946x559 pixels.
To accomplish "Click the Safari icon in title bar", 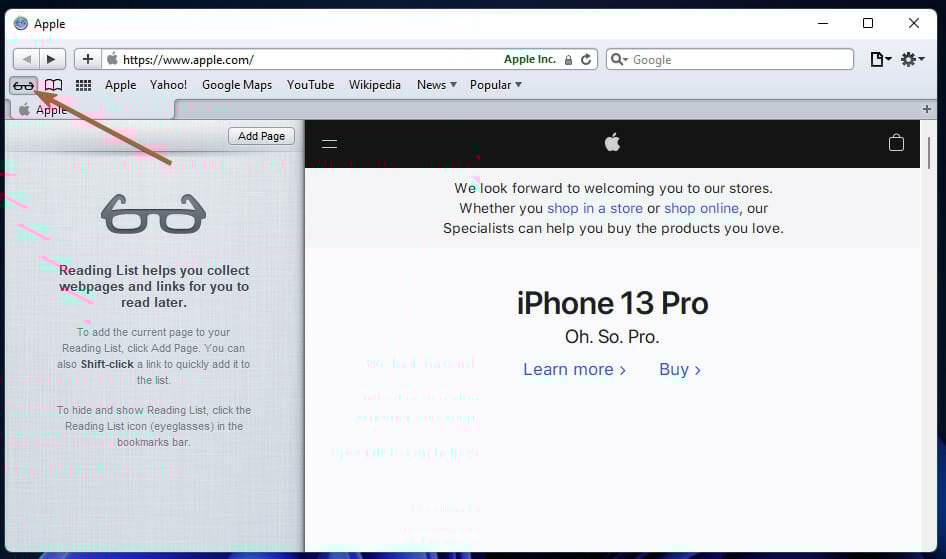I will point(21,24).
